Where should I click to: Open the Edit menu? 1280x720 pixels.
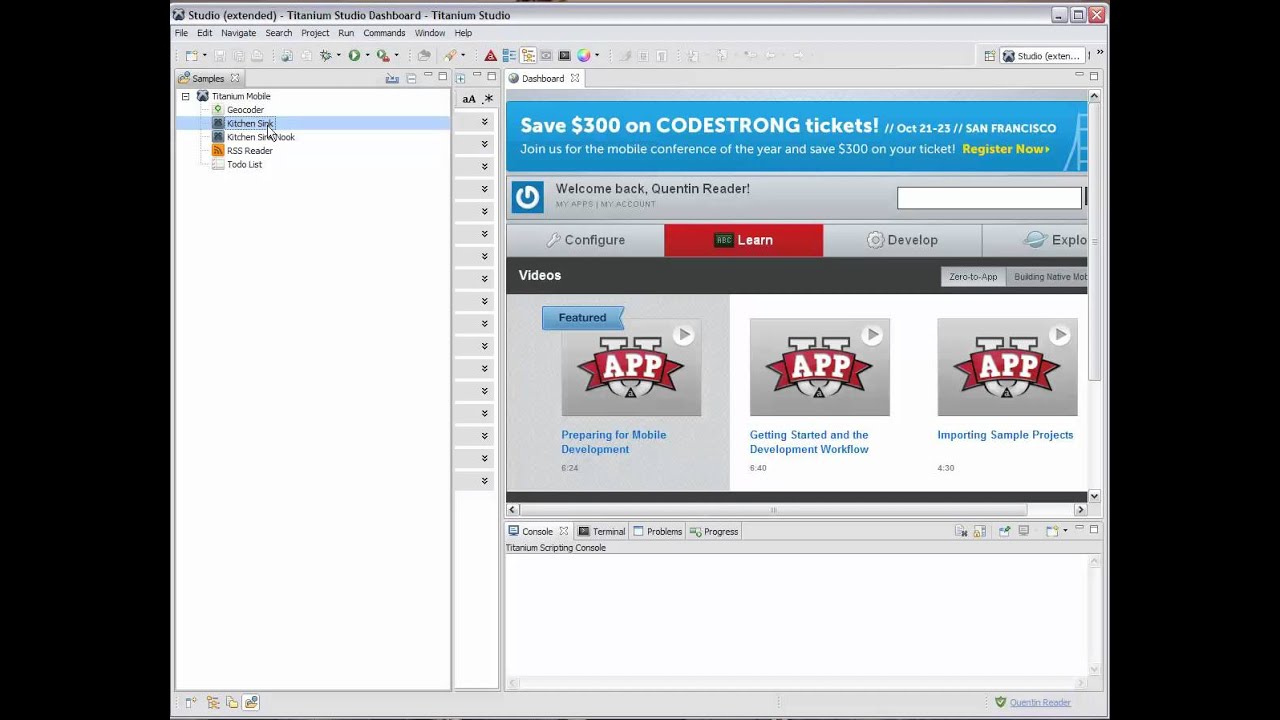204,33
